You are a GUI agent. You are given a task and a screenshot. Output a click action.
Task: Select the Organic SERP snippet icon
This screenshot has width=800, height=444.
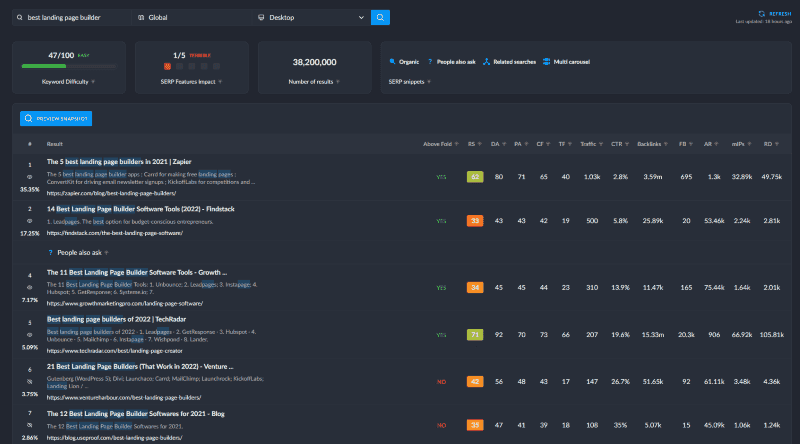[x=393, y=61]
